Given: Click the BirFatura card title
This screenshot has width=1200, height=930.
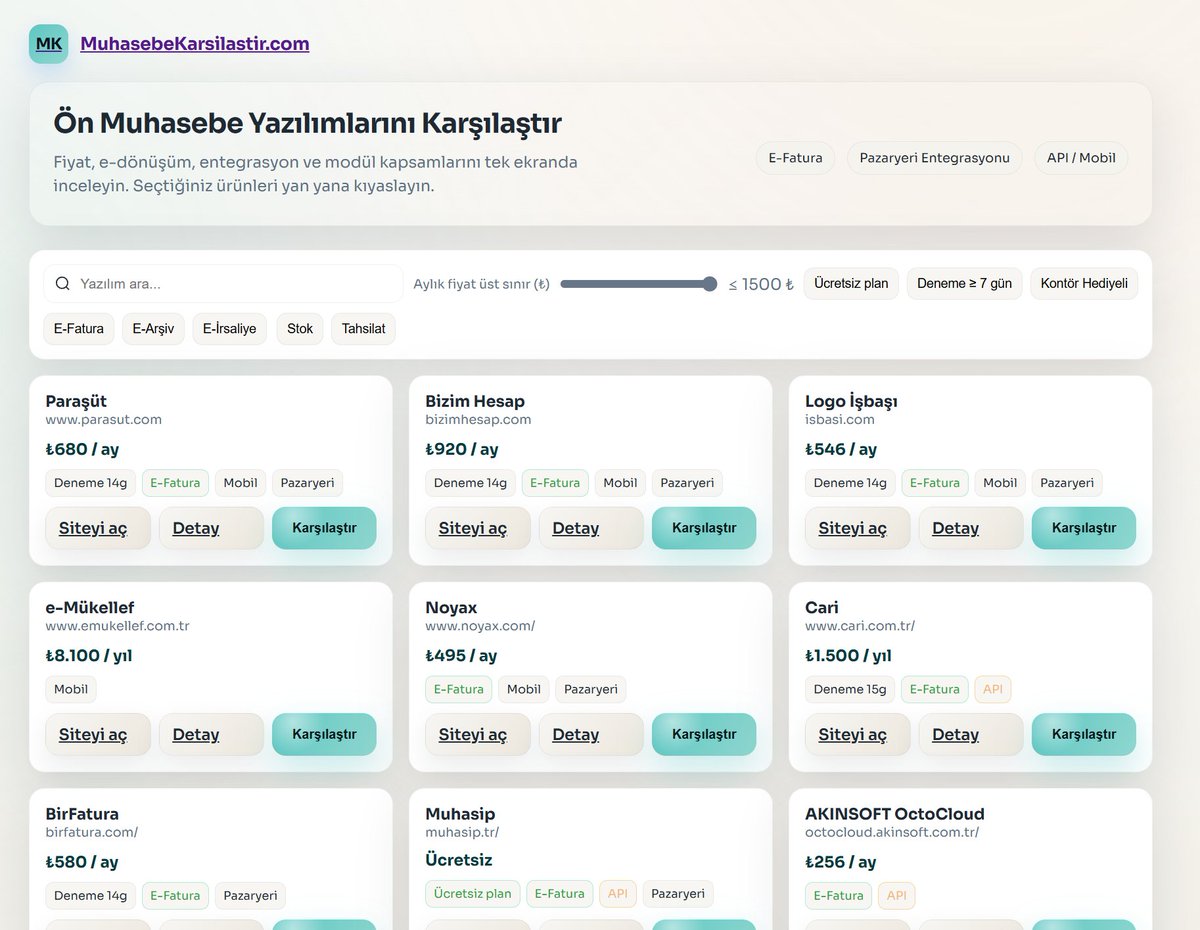Looking at the screenshot, I should pos(82,814).
